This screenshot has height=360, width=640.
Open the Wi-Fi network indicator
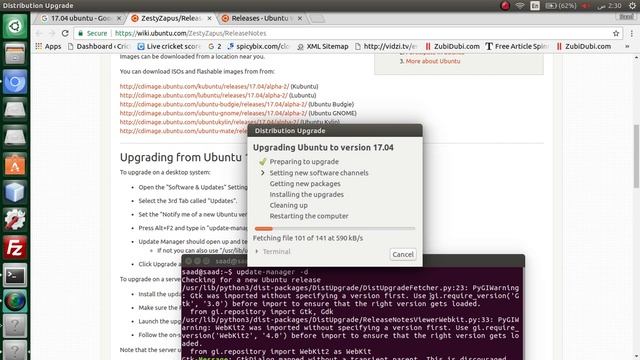click(x=520, y=6)
